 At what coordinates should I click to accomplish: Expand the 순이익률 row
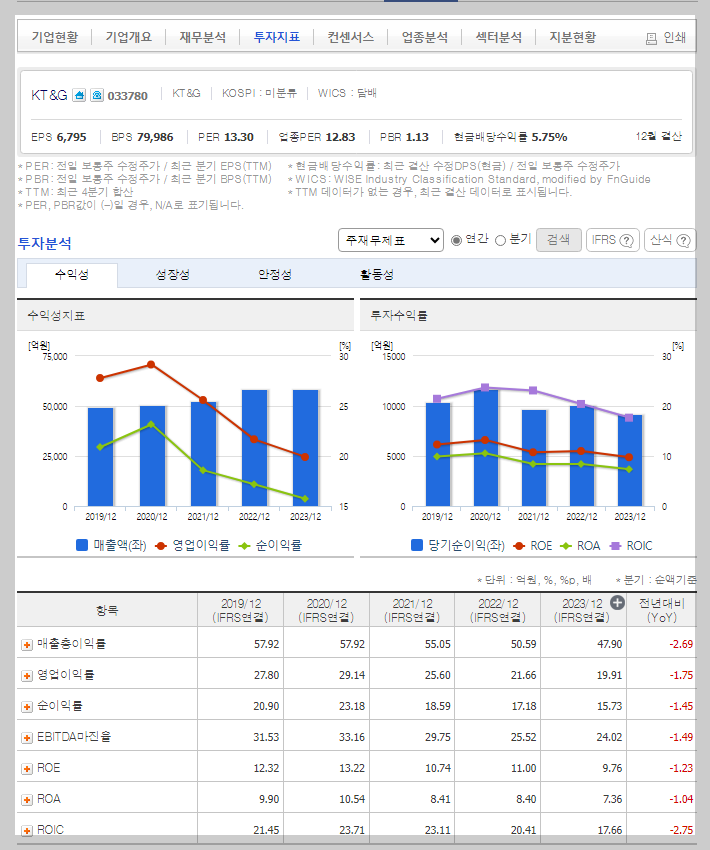tap(27, 707)
